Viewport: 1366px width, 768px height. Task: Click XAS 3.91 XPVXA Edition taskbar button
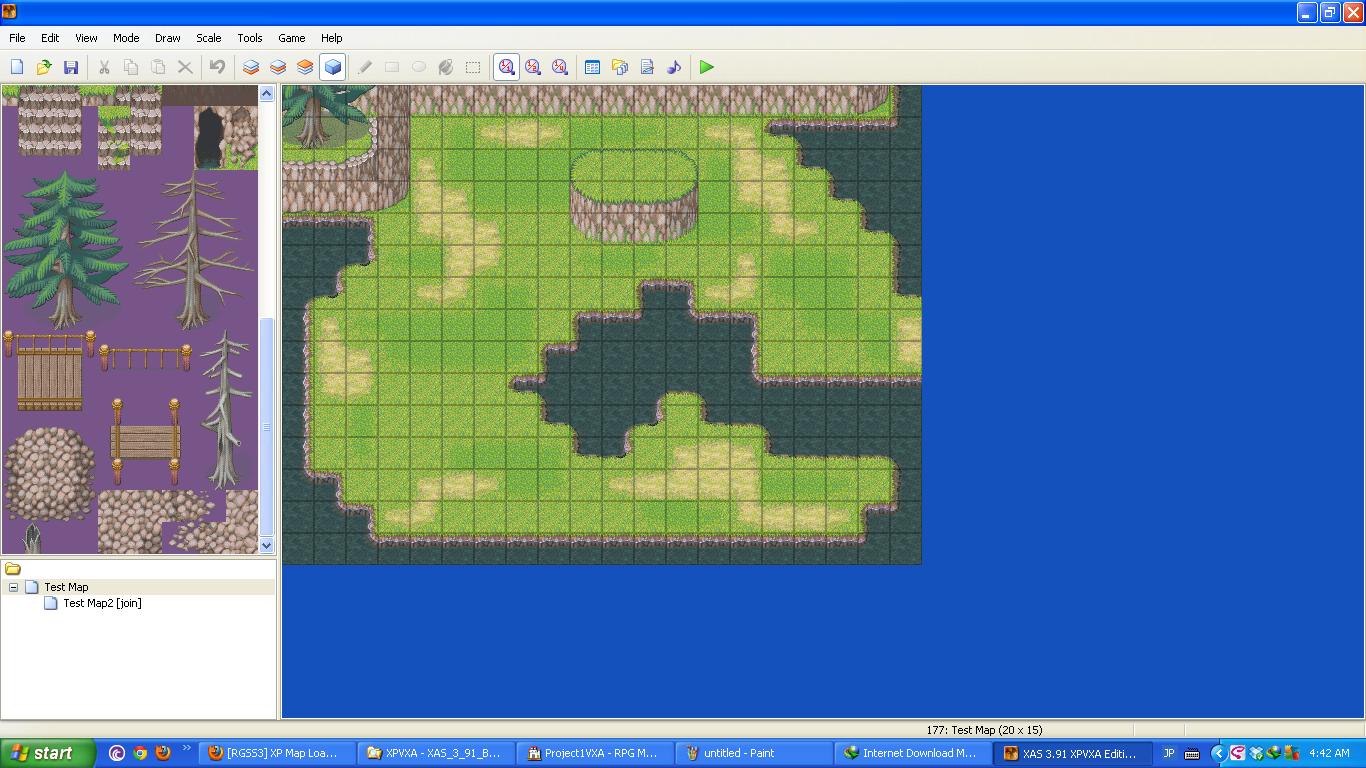pyautogui.click(x=1073, y=753)
